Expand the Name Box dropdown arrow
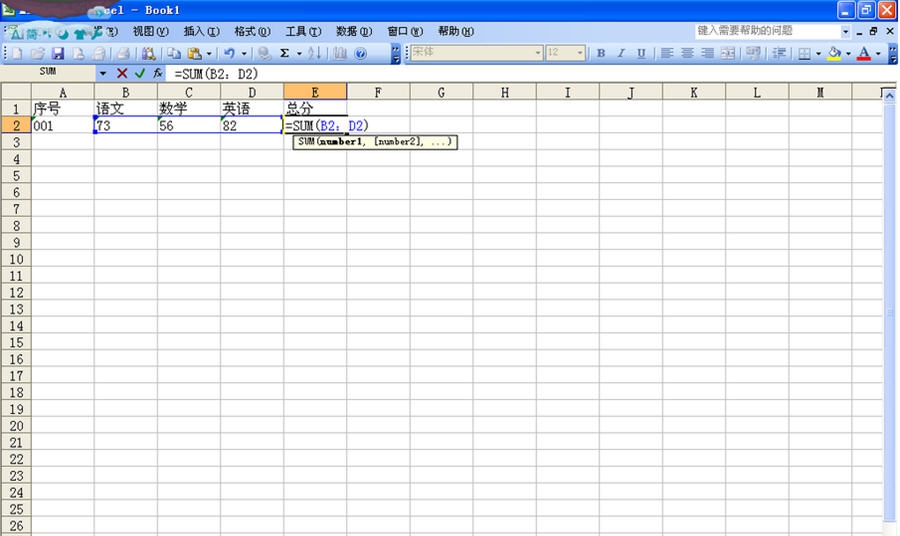 (x=103, y=73)
